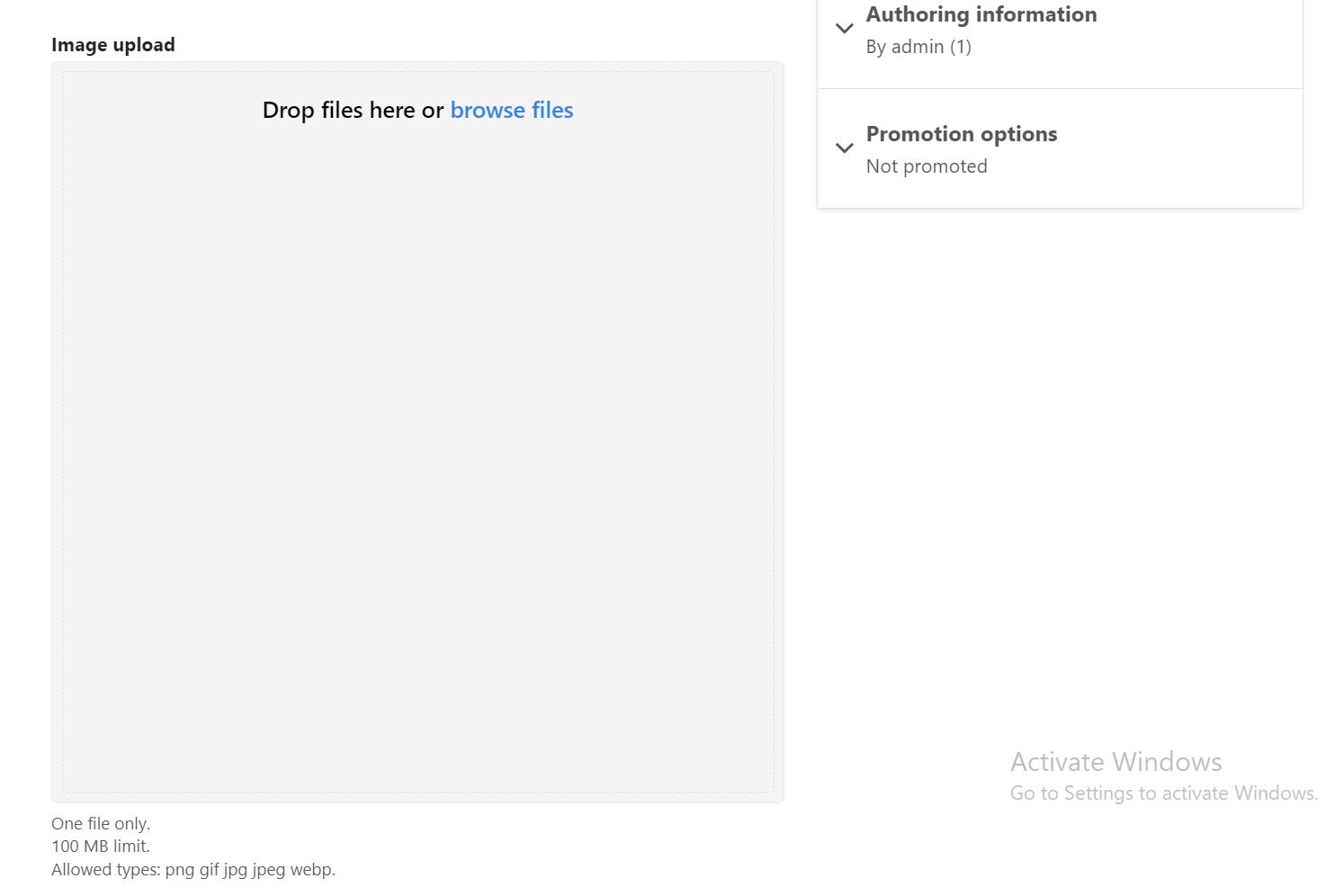Screen dimensions: 1344x896
Task: Click the 100 MB limit text
Action: [x=100, y=847]
